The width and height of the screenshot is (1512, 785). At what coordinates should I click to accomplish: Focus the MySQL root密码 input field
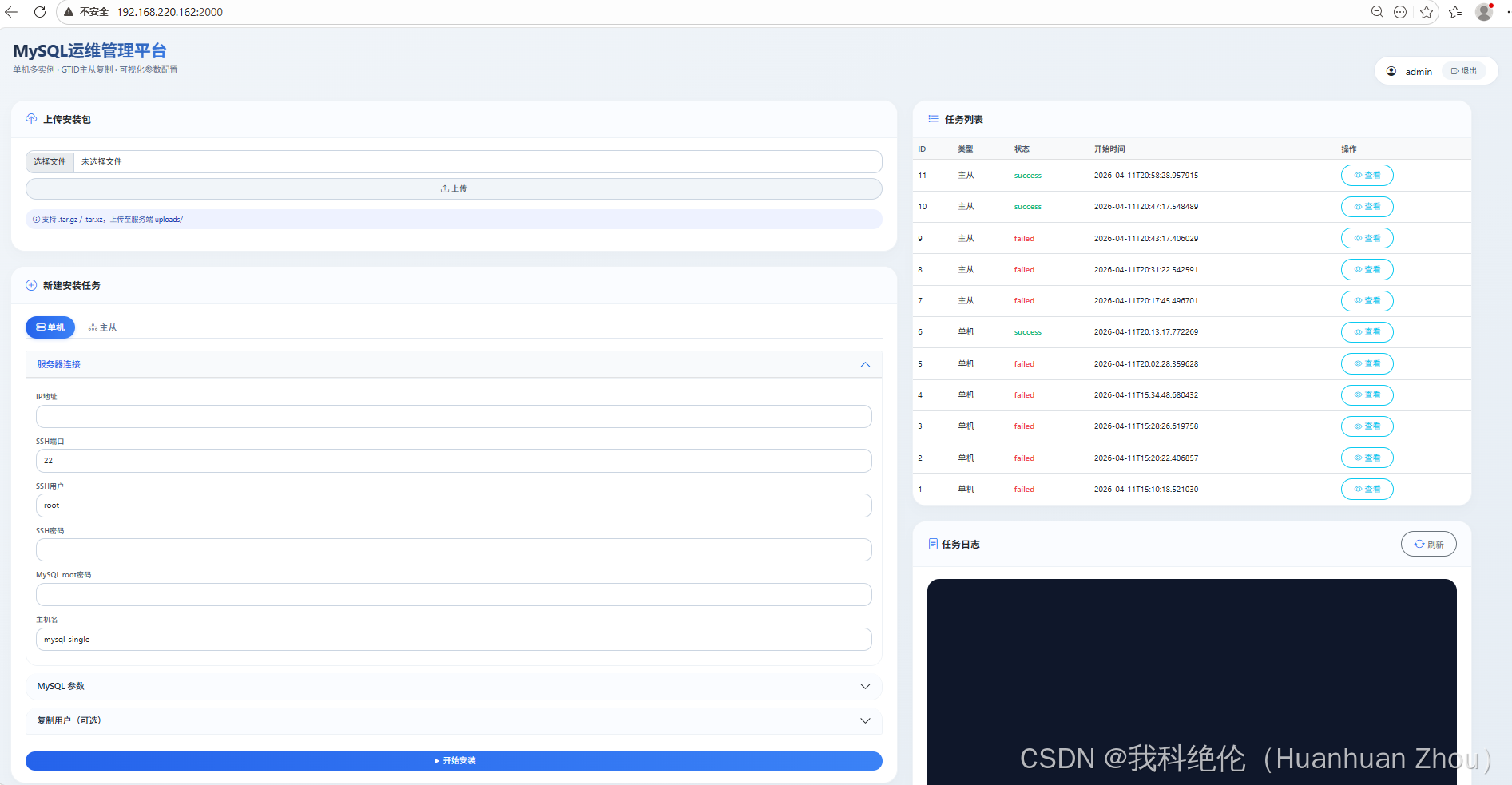coord(454,595)
